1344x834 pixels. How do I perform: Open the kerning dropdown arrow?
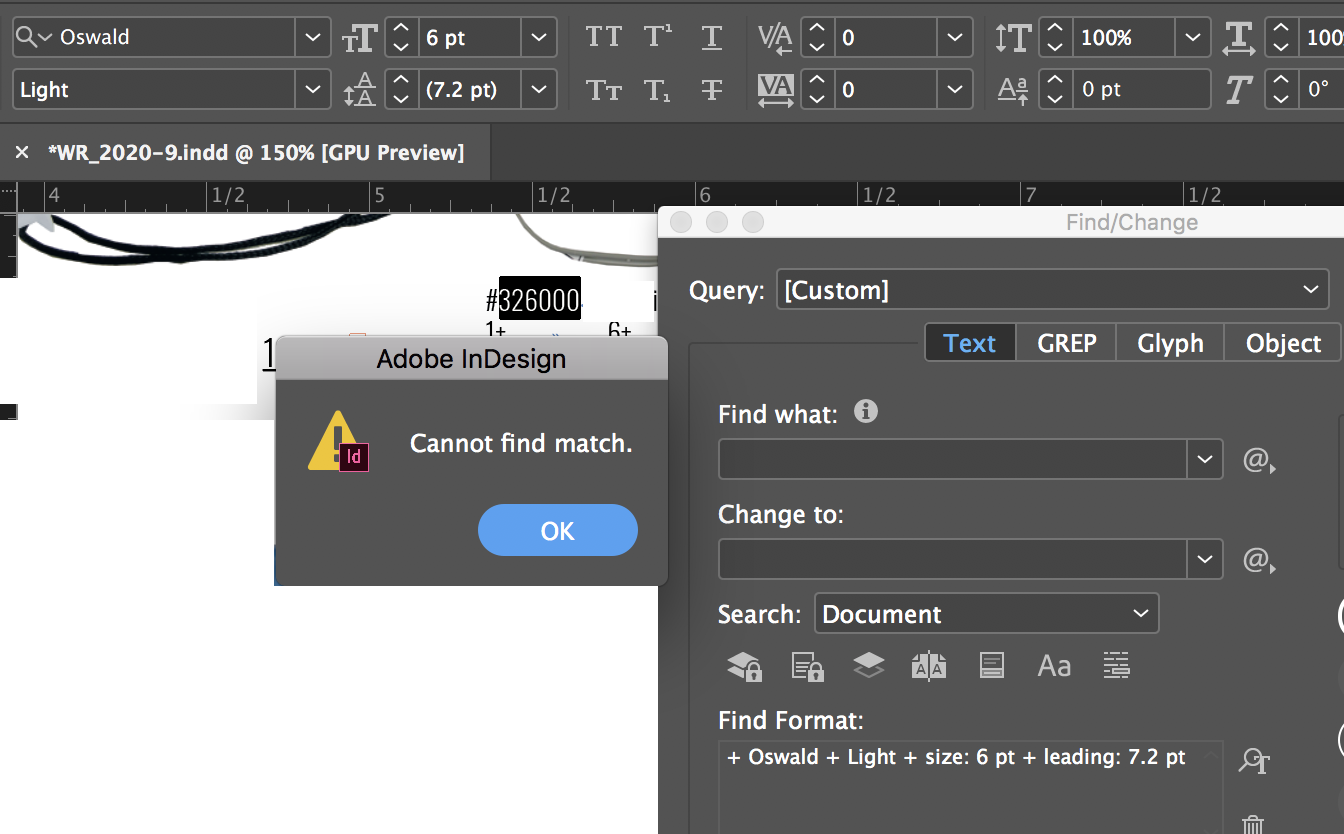(x=955, y=38)
